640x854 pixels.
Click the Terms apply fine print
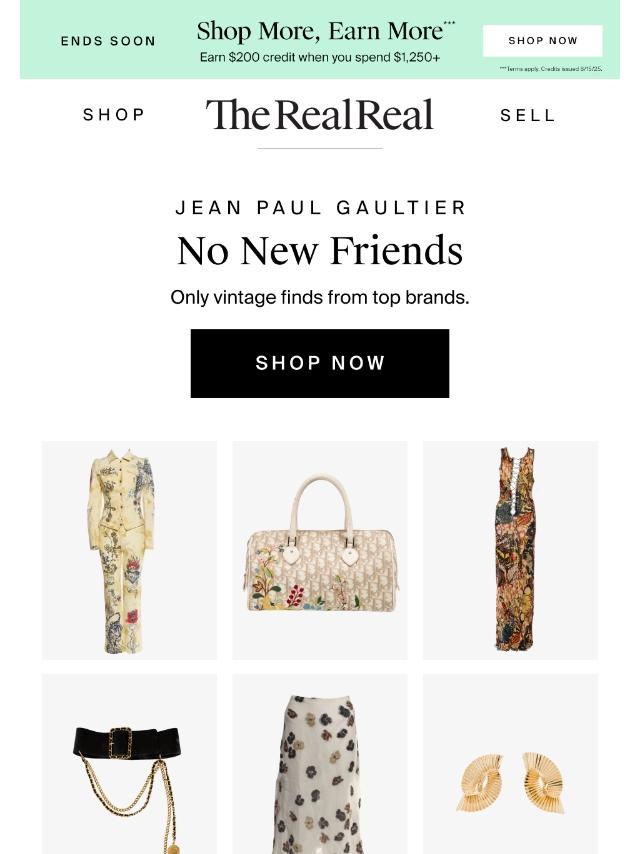coord(551,69)
